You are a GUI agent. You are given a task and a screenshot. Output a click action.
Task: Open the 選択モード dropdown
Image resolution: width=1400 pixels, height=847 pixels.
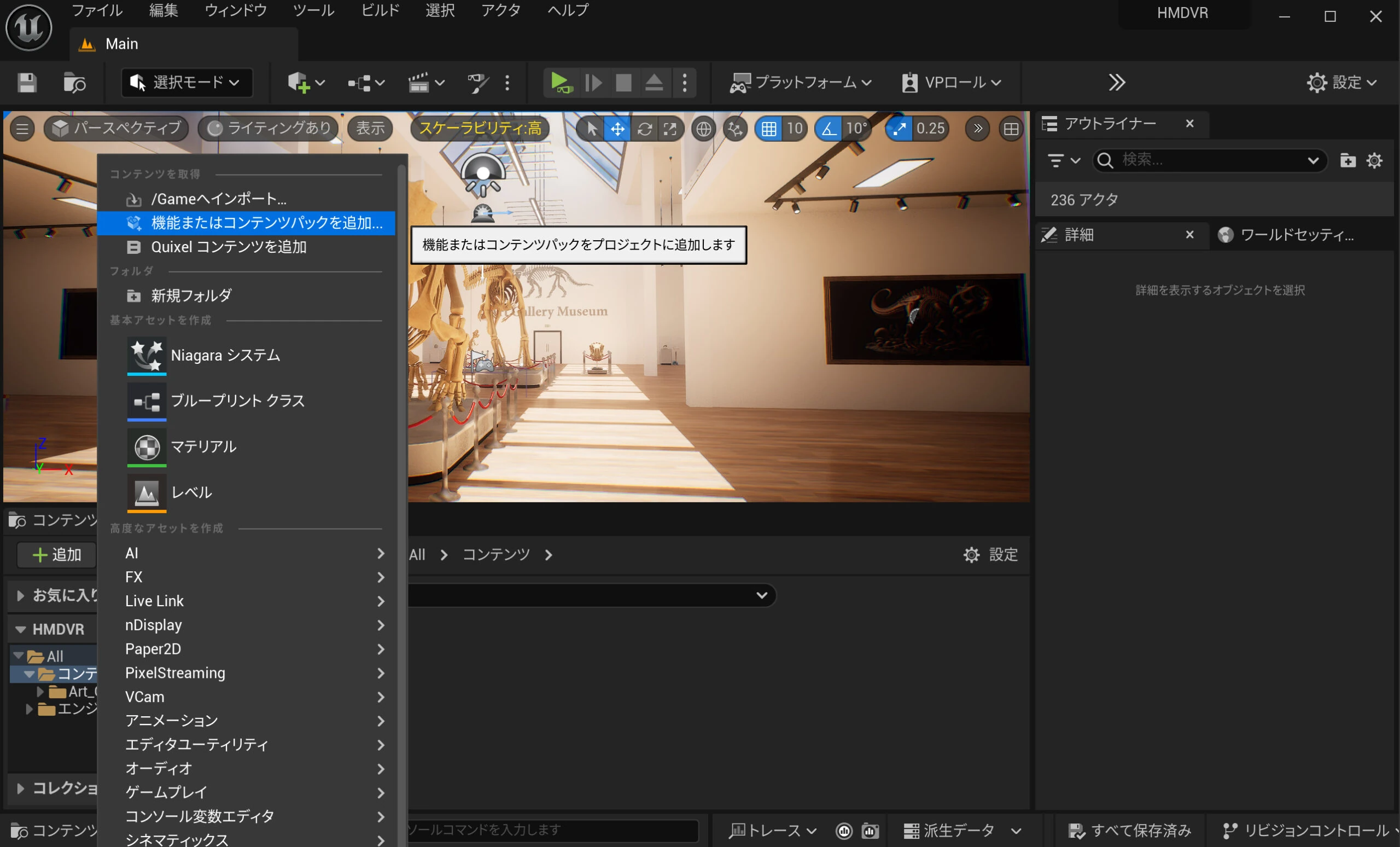(187, 83)
